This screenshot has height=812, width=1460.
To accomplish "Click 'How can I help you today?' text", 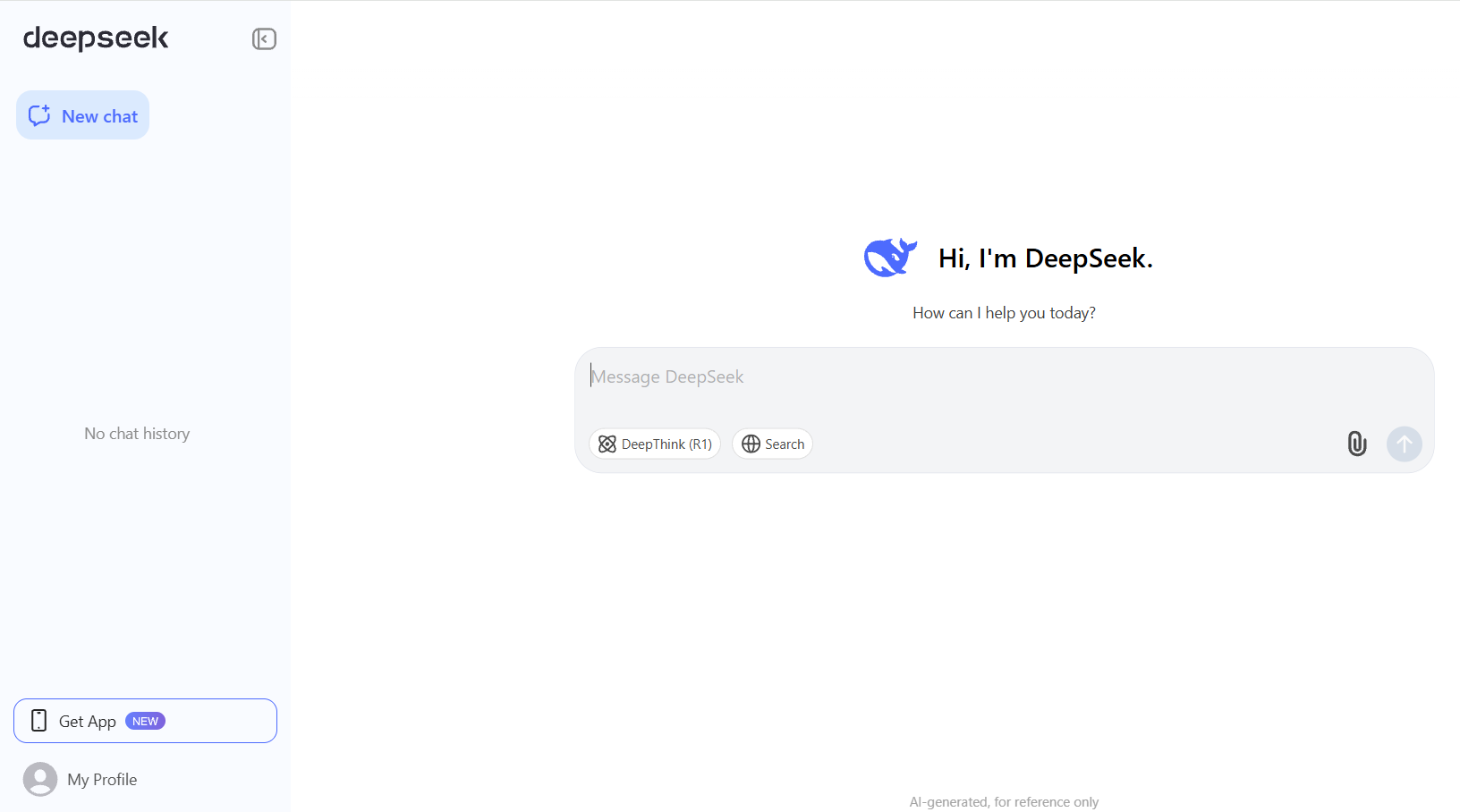I will [x=1004, y=313].
